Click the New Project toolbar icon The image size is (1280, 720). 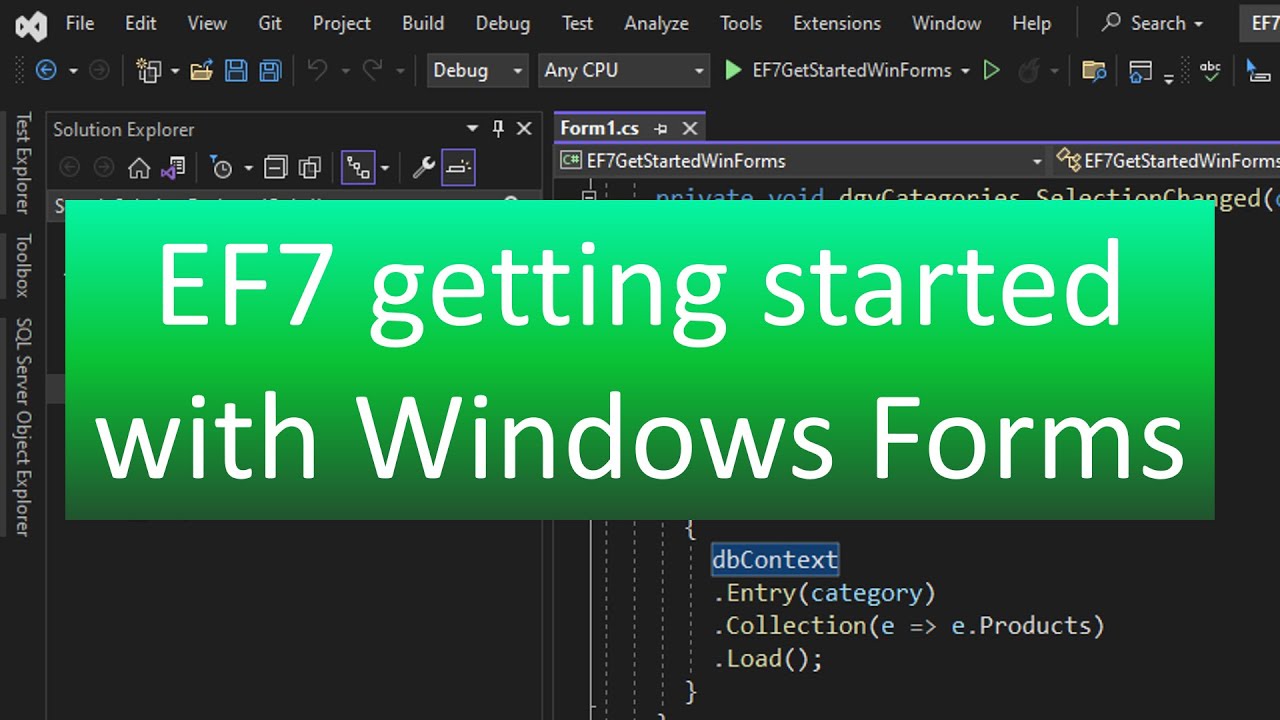pyautogui.click(x=149, y=70)
